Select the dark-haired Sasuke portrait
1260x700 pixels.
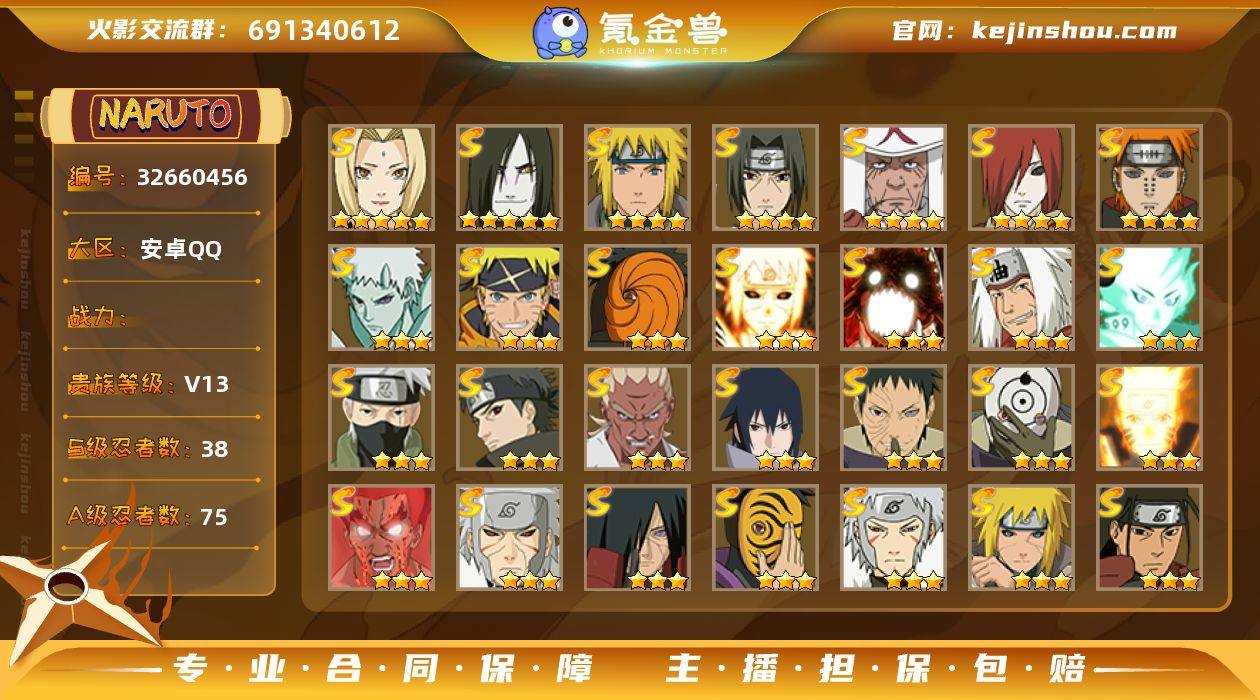(x=766, y=417)
